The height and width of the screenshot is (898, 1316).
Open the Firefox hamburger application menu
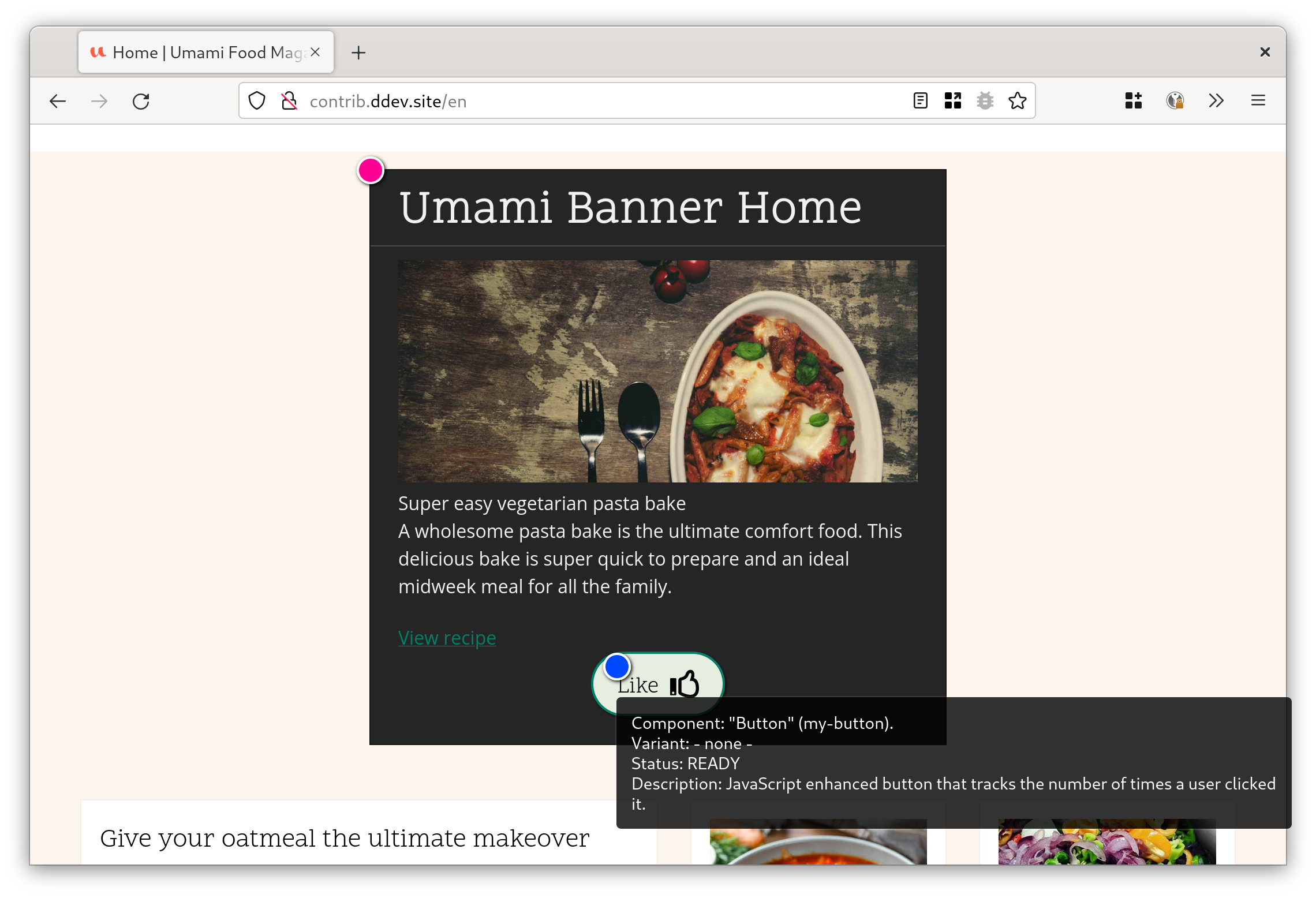(x=1258, y=101)
